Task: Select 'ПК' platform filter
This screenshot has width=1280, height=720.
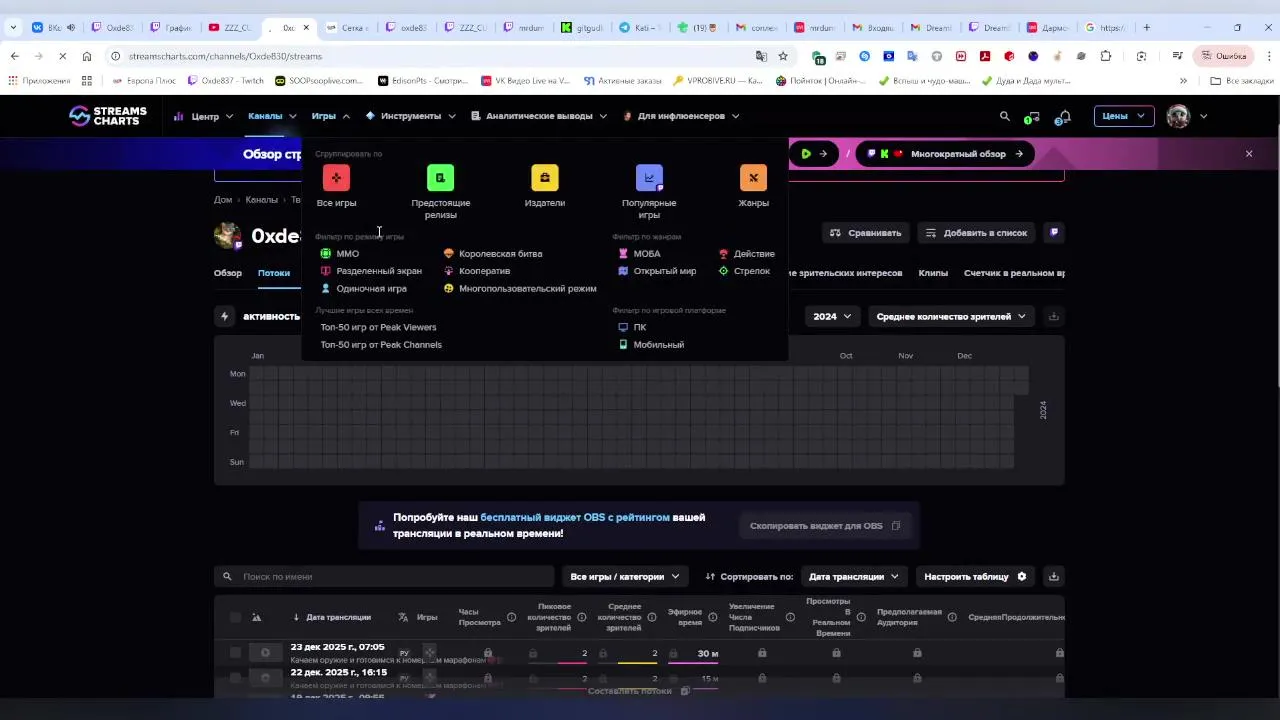Action: click(x=632, y=327)
